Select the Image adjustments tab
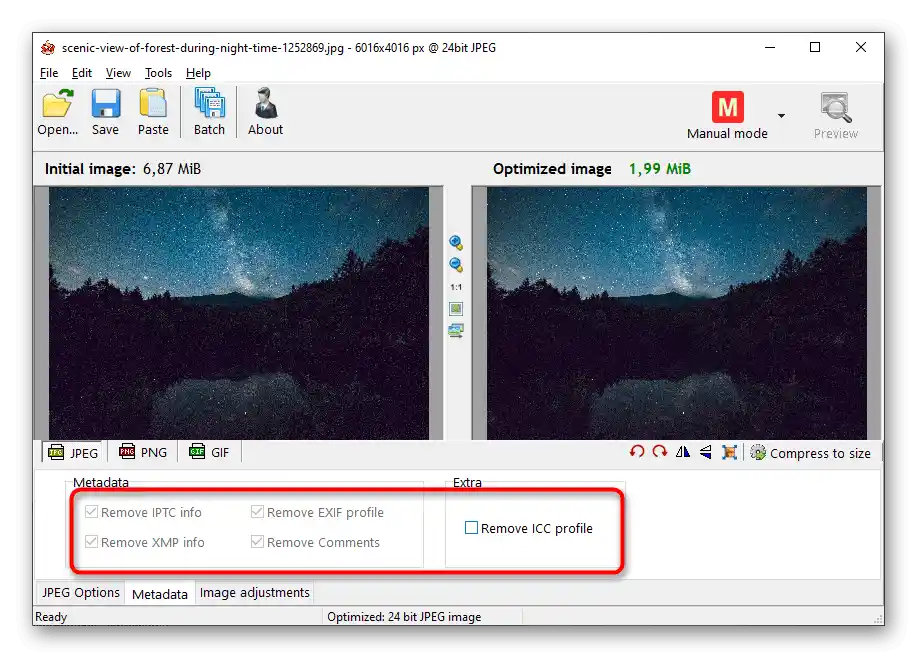The height and width of the screenshot is (658, 917). click(x=254, y=592)
